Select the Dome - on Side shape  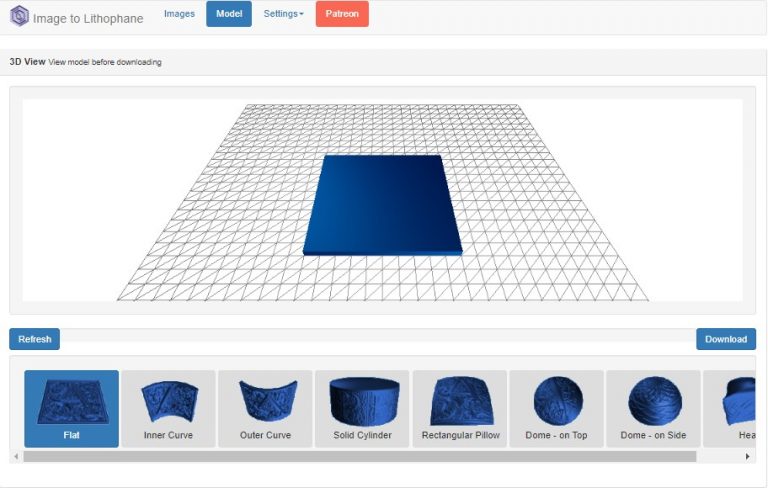click(x=653, y=409)
